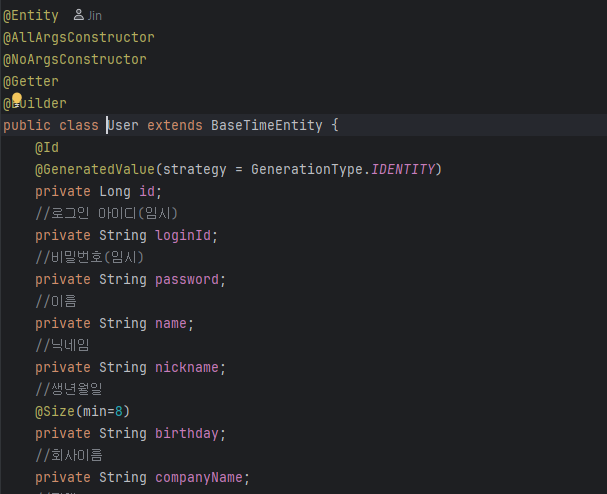Click the birthday field name
607x494 pixels.
tap(187, 433)
